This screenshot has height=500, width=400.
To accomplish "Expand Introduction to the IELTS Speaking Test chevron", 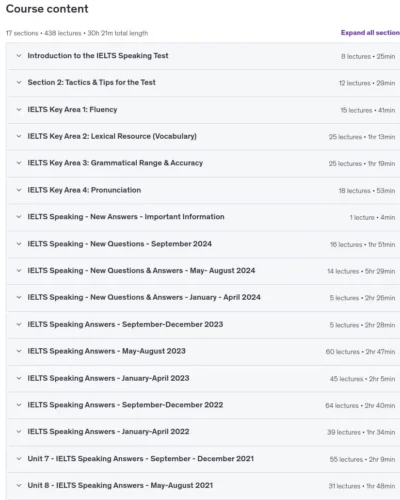I will [19, 56].
